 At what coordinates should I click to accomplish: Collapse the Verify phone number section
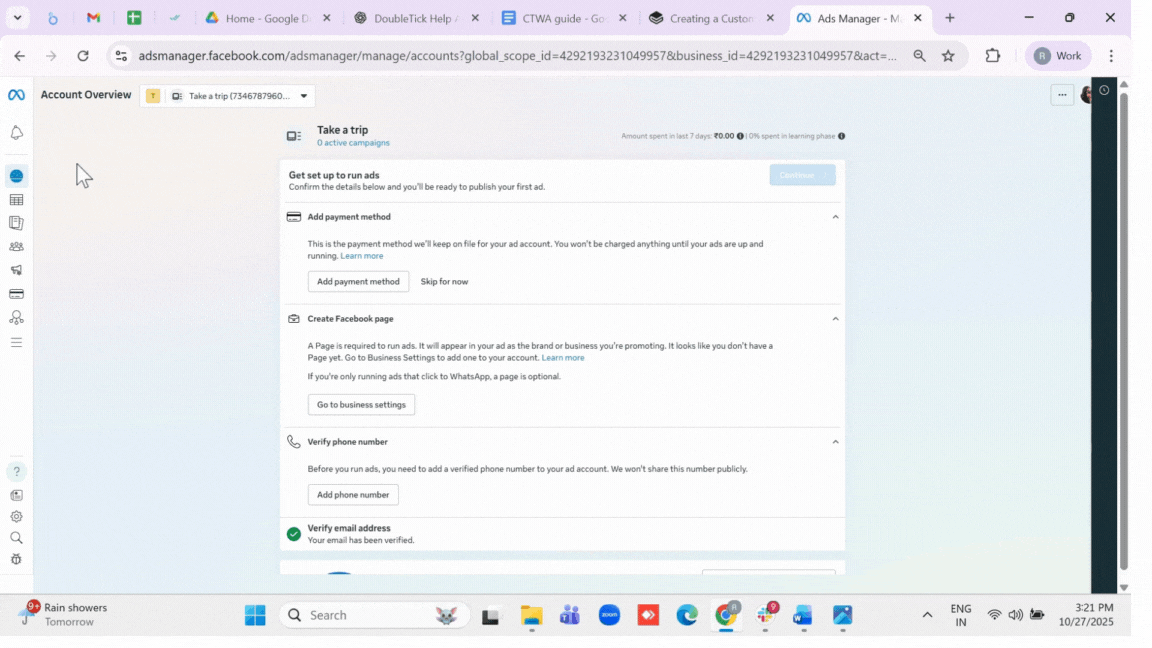tap(835, 442)
